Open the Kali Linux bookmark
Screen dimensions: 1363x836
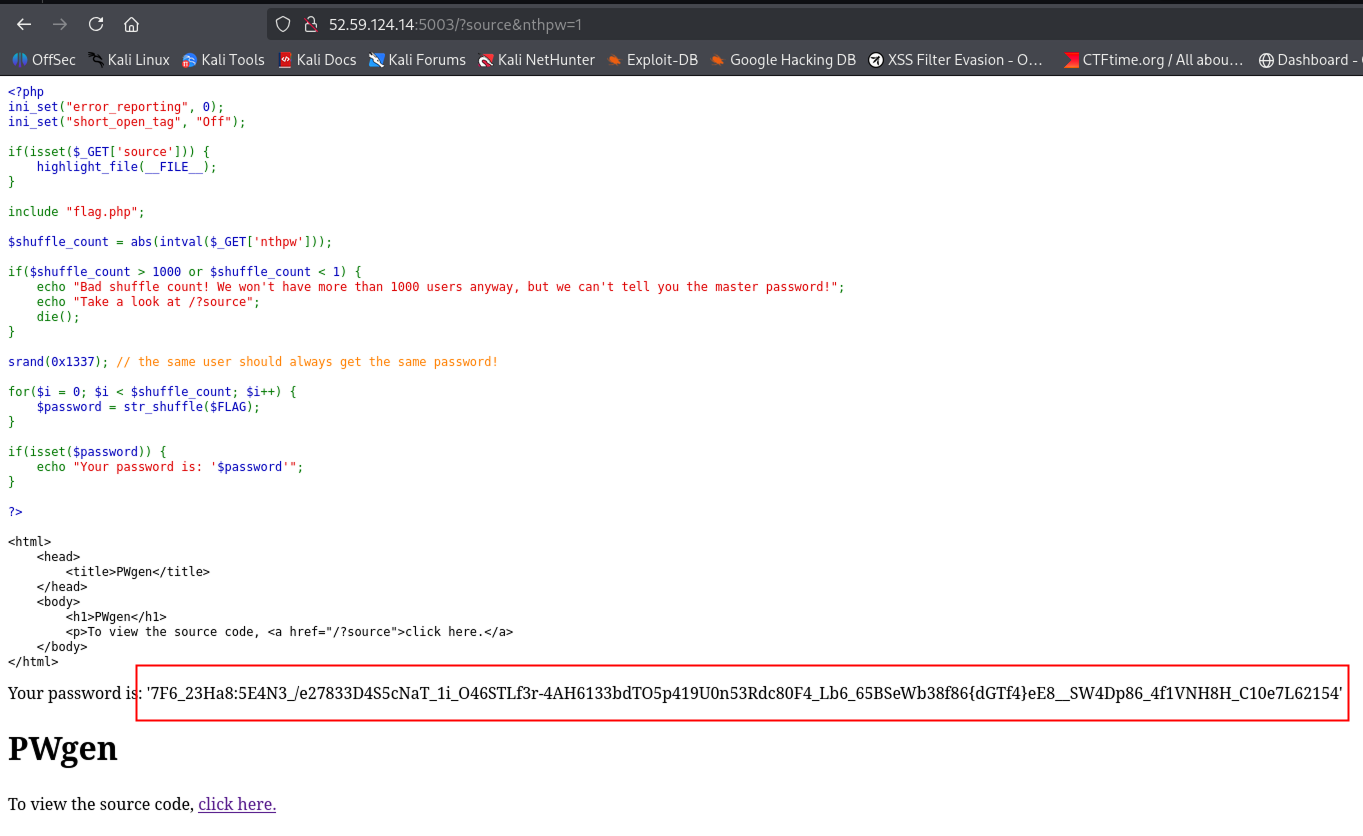tap(129, 60)
